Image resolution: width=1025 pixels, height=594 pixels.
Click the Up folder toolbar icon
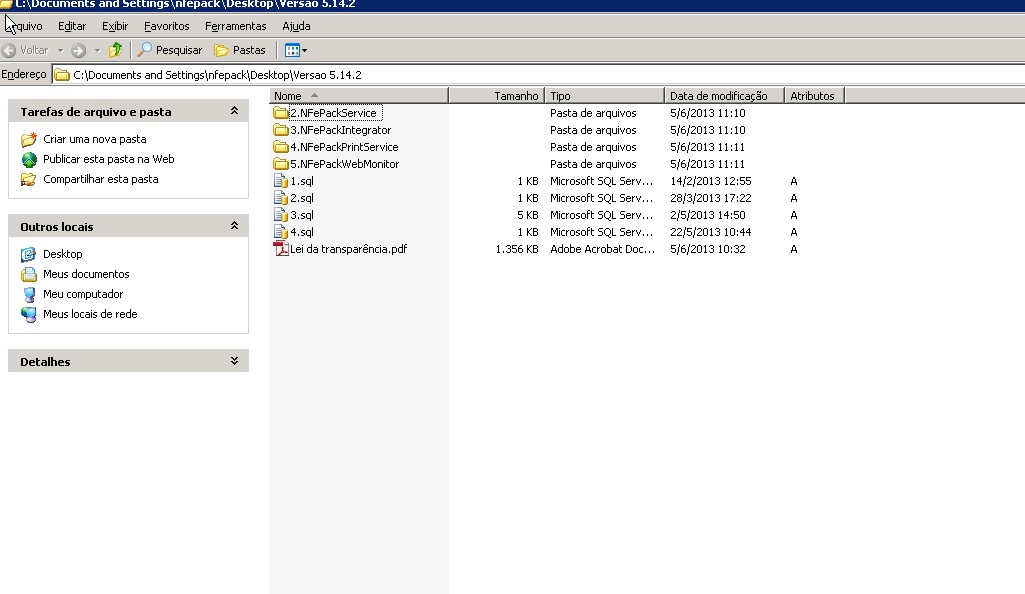[x=115, y=50]
